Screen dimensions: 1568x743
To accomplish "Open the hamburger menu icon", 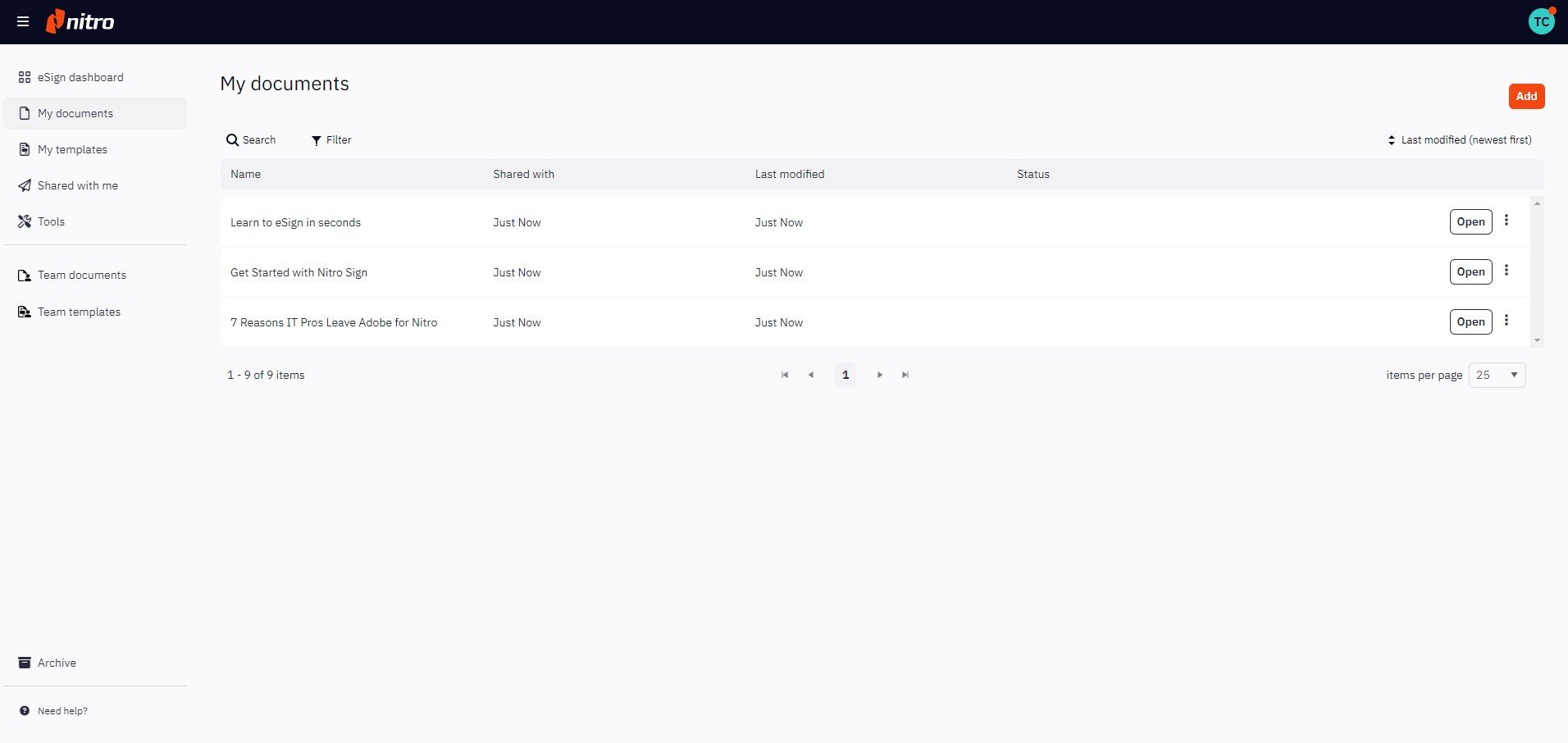I will click(x=23, y=22).
